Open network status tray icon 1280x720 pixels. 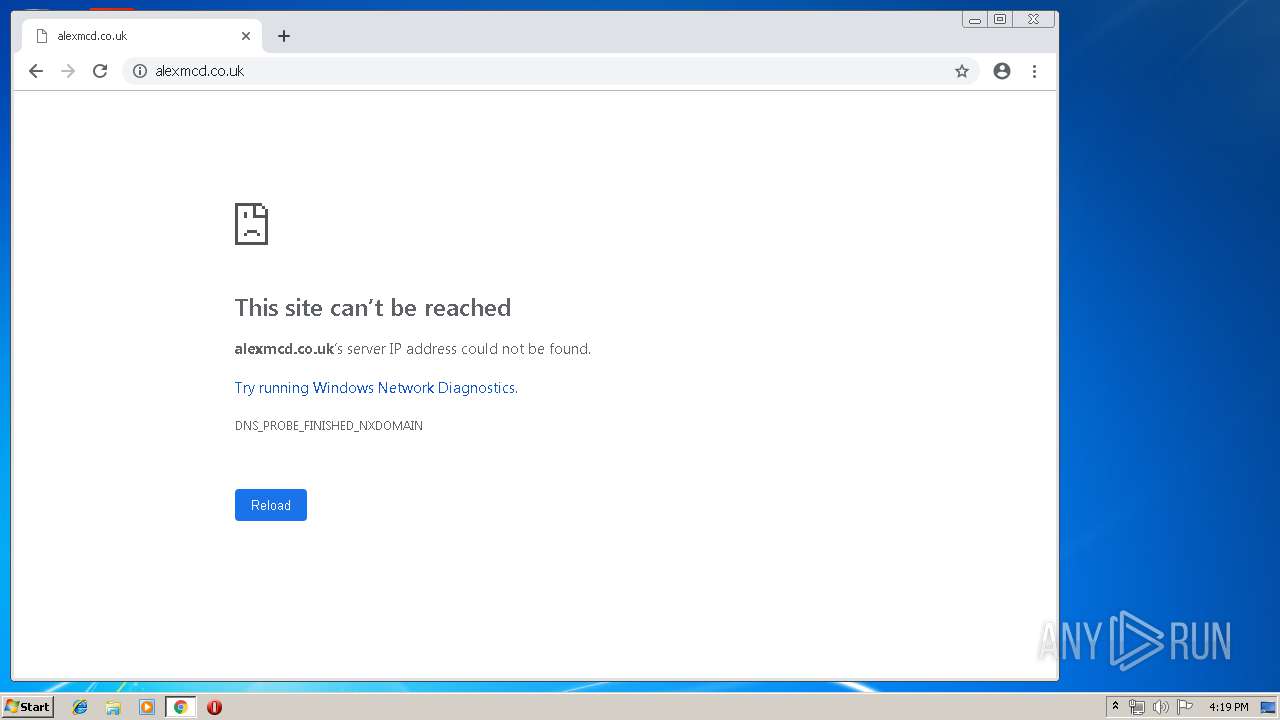[x=1137, y=707]
